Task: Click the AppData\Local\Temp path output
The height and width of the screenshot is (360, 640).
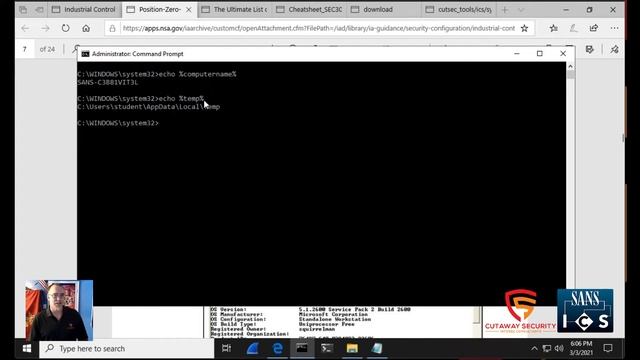Action: tap(149, 107)
